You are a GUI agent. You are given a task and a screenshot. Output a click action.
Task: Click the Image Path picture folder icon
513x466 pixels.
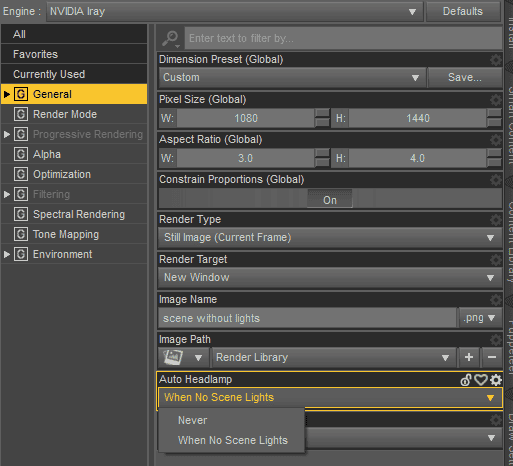tap(173, 357)
